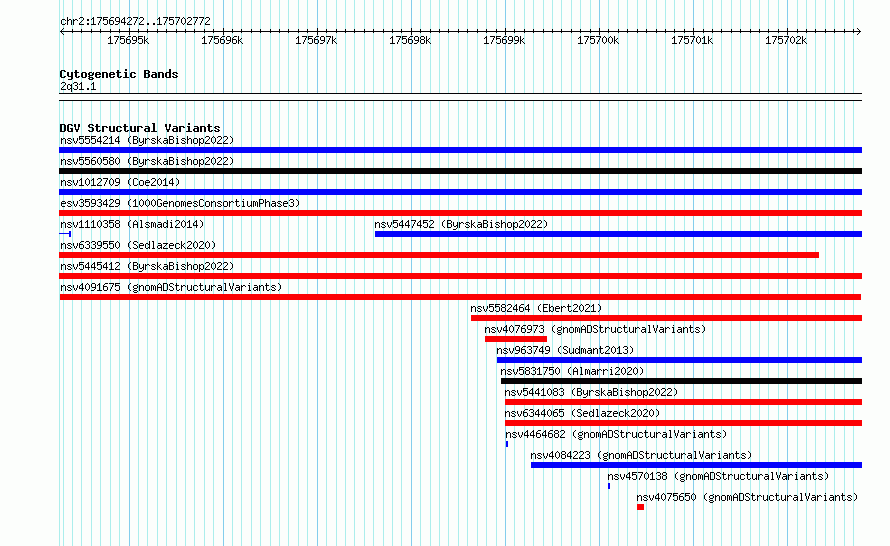The height and width of the screenshot is (546, 890).
Task: Click the 175701k ruler label
Action: (692, 40)
